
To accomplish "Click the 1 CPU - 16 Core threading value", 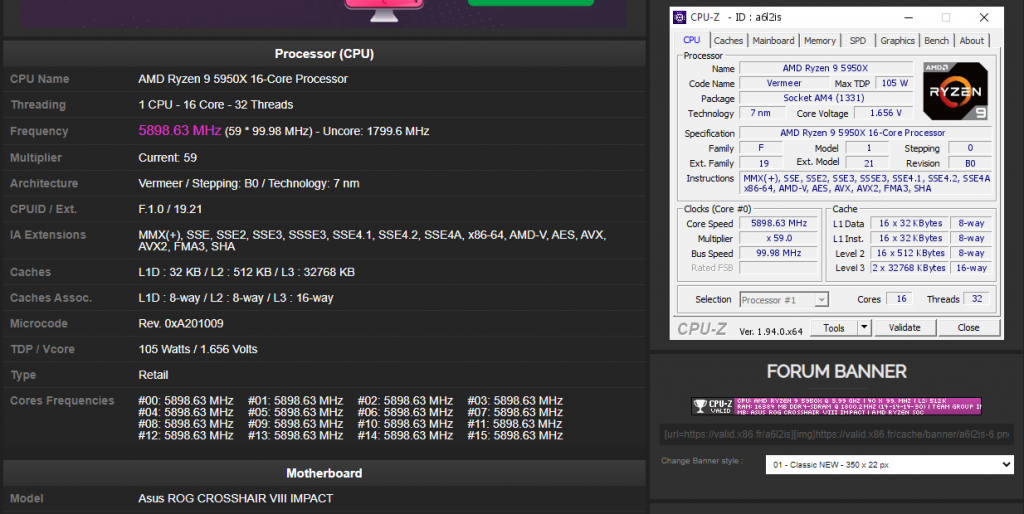I will 216,104.
